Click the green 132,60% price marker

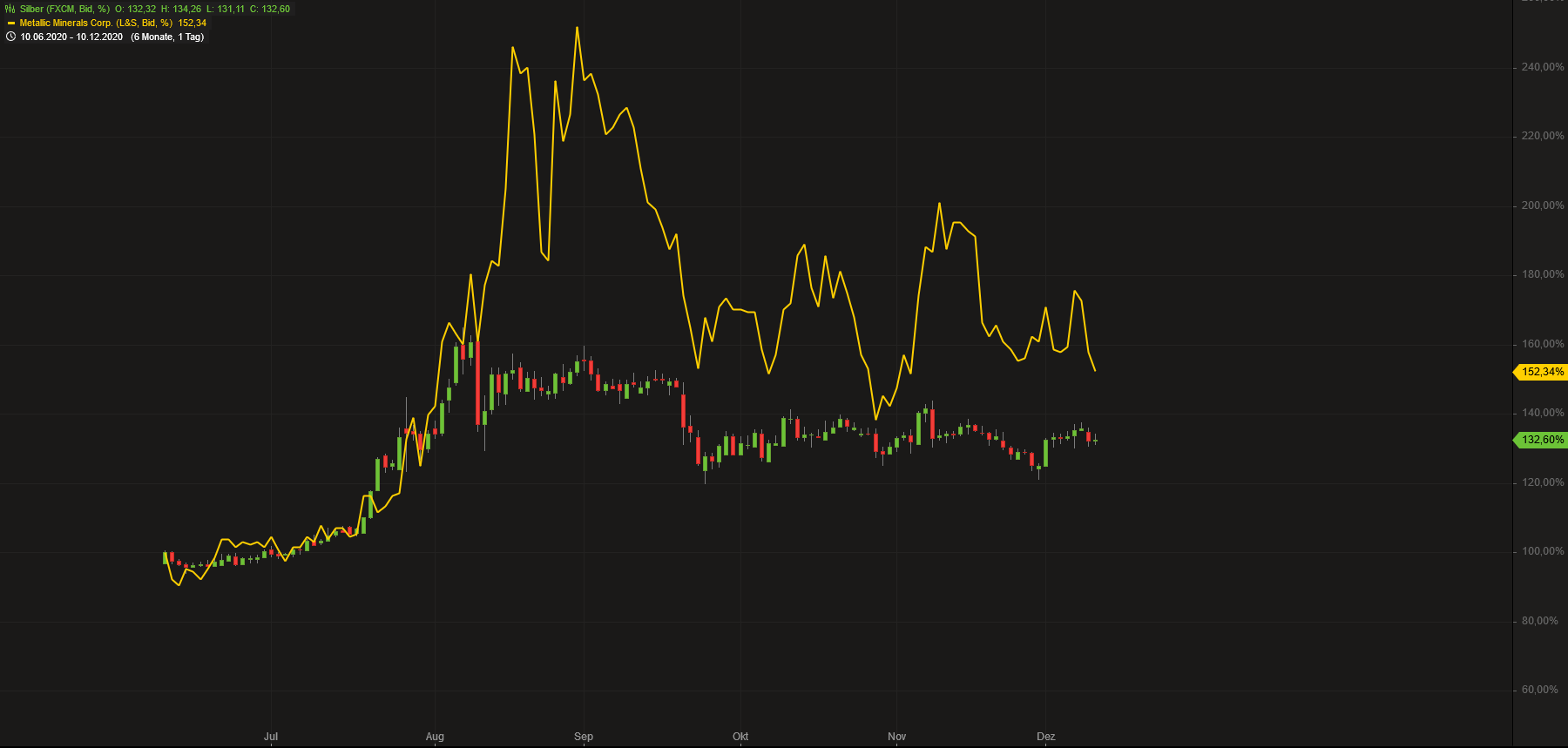point(1541,440)
